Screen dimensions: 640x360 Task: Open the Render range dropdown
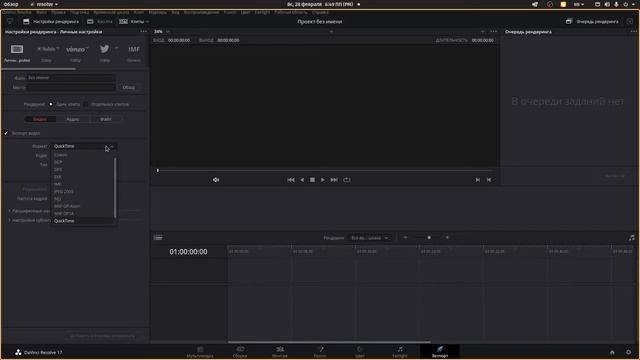point(370,238)
